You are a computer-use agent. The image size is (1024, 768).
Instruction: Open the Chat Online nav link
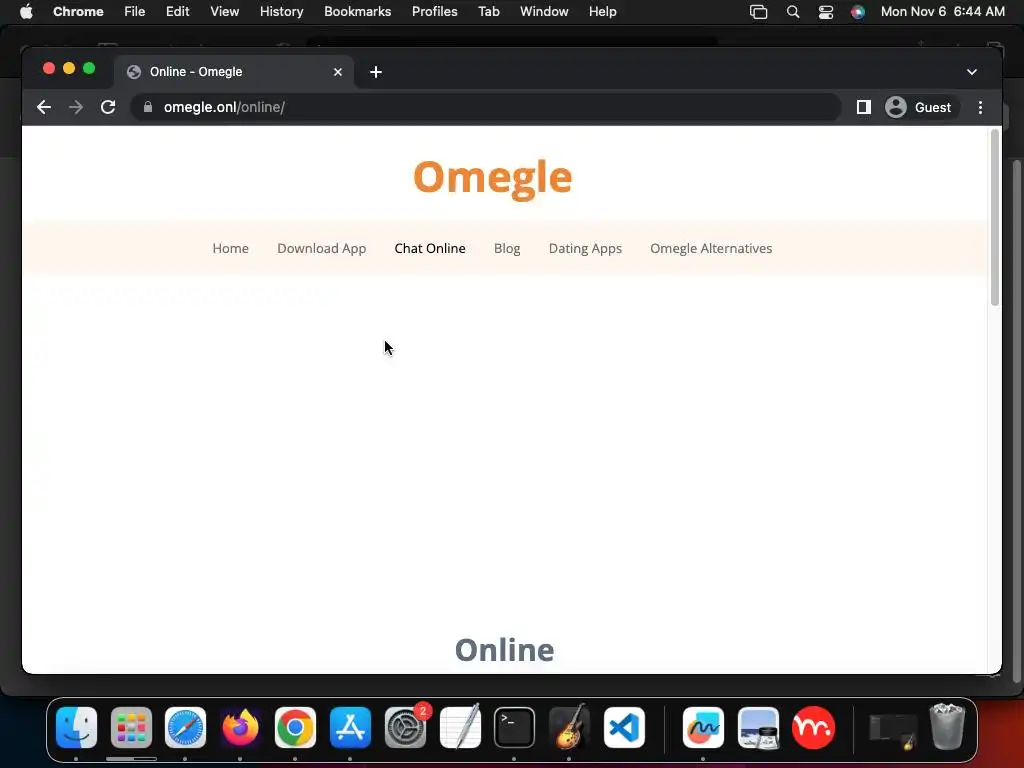[x=430, y=248]
